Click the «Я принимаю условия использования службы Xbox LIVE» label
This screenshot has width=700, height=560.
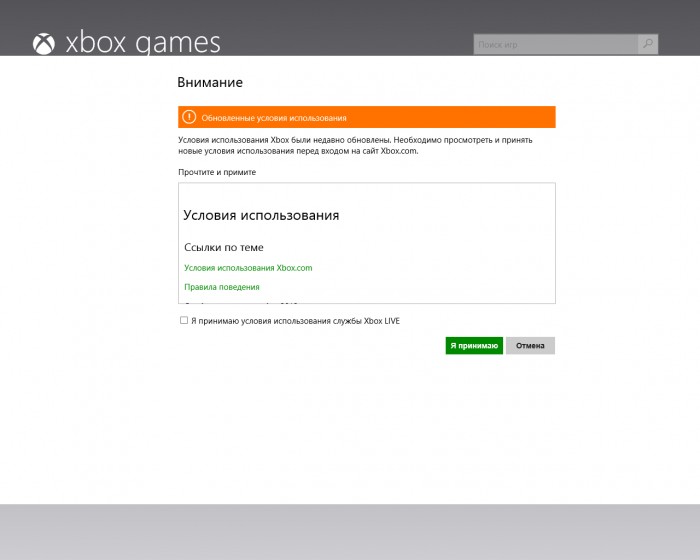point(296,321)
